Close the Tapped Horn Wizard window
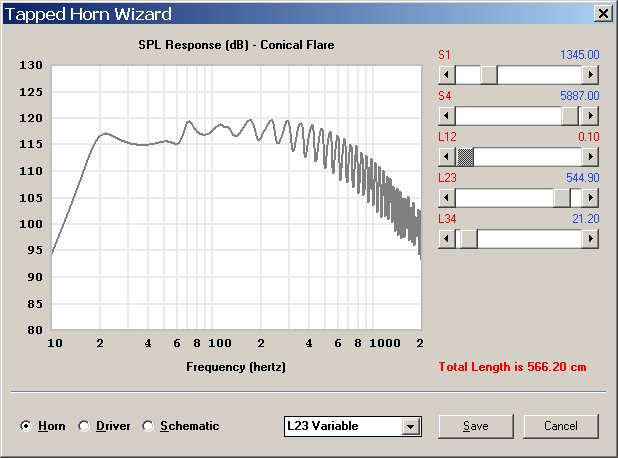The width and height of the screenshot is (618, 458). click(x=603, y=14)
